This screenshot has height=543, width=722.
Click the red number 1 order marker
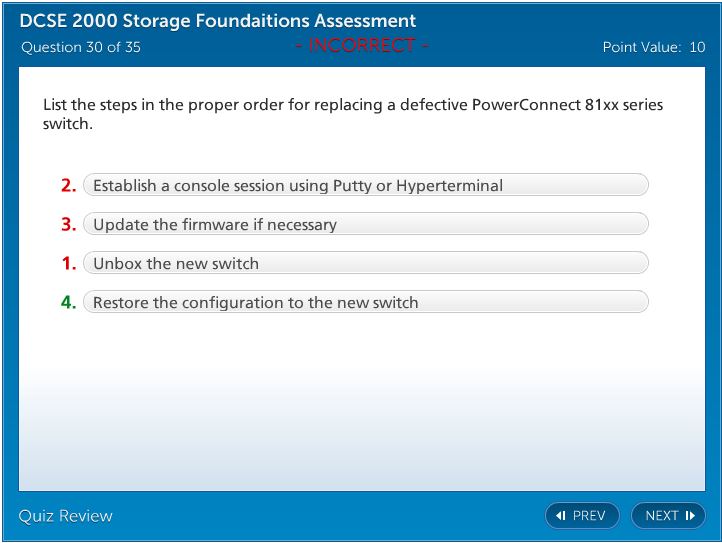pos(68,264)
